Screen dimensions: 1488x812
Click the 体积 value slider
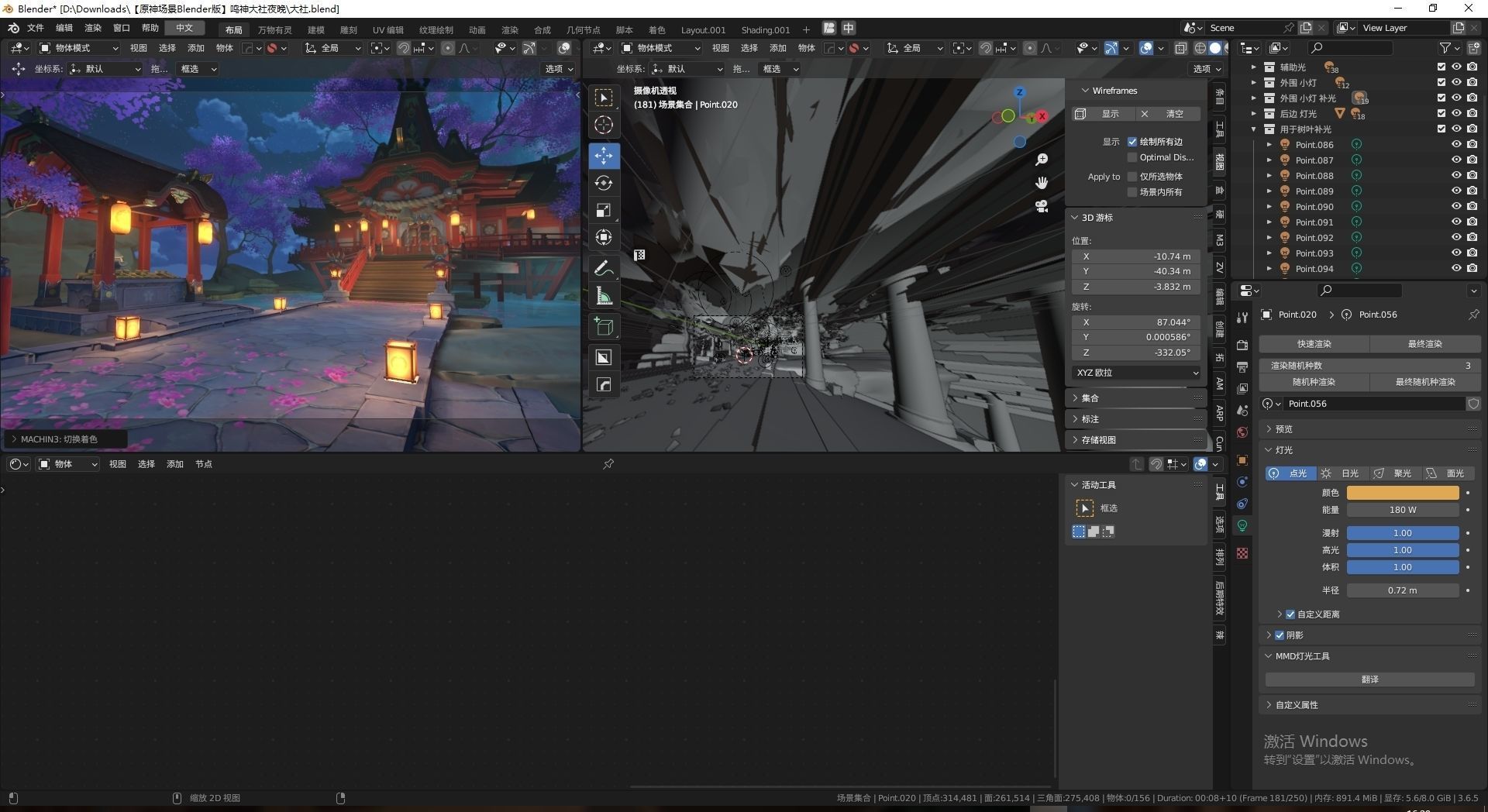click(x=1403, y=567)
